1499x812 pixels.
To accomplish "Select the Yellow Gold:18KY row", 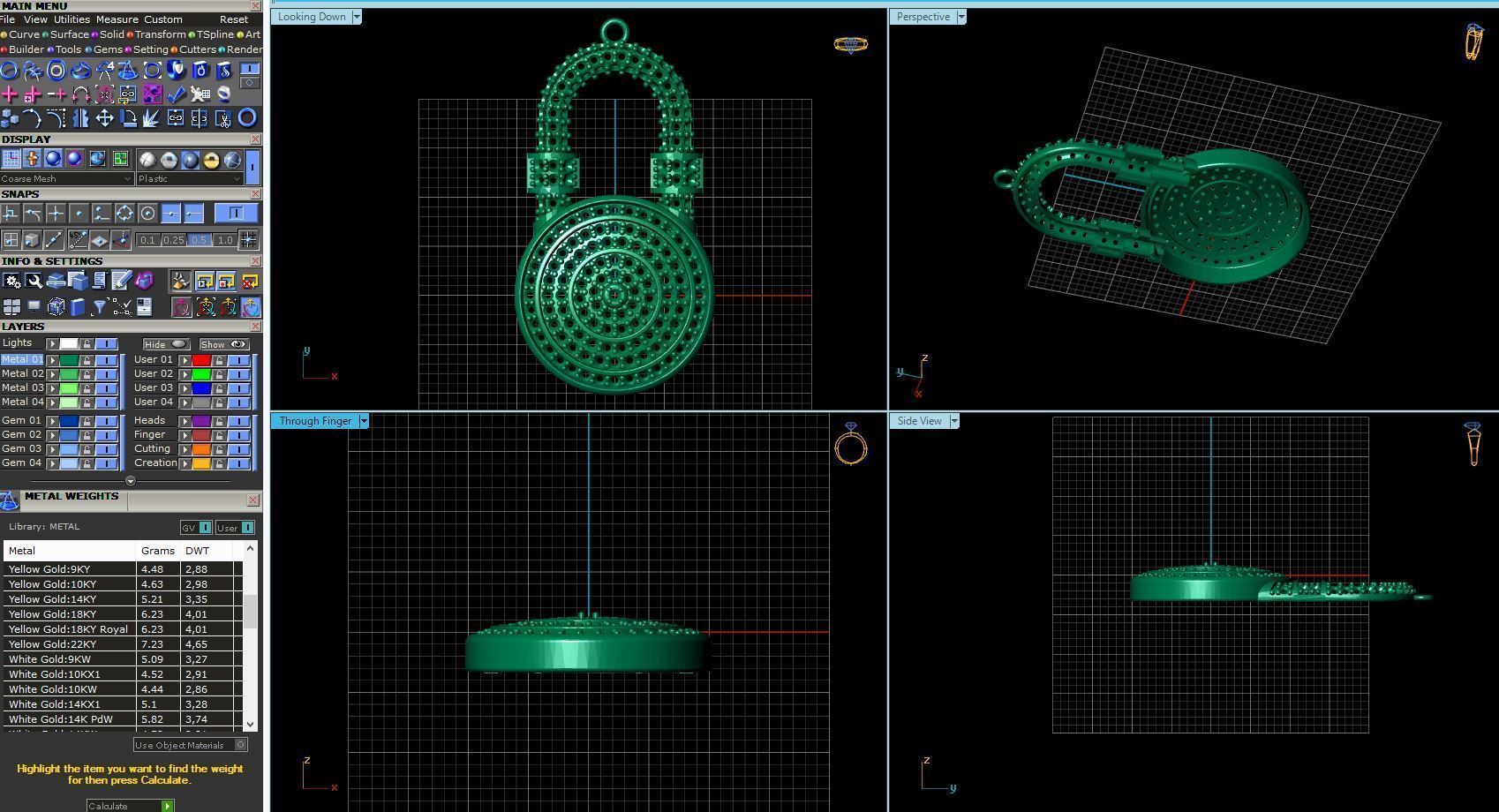I will pyautogui.click(x=122, y=614).
